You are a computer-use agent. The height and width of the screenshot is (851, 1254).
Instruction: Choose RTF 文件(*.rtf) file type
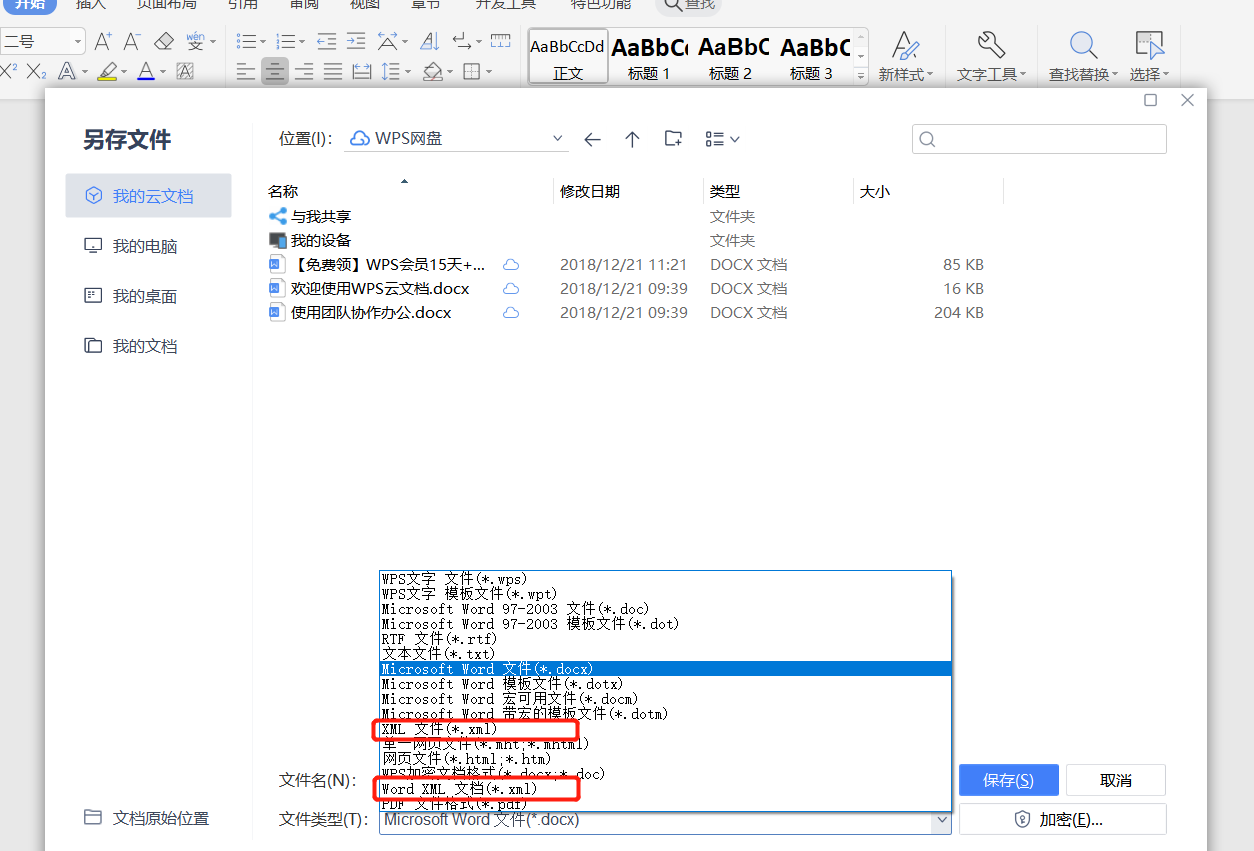pos(665,639)
